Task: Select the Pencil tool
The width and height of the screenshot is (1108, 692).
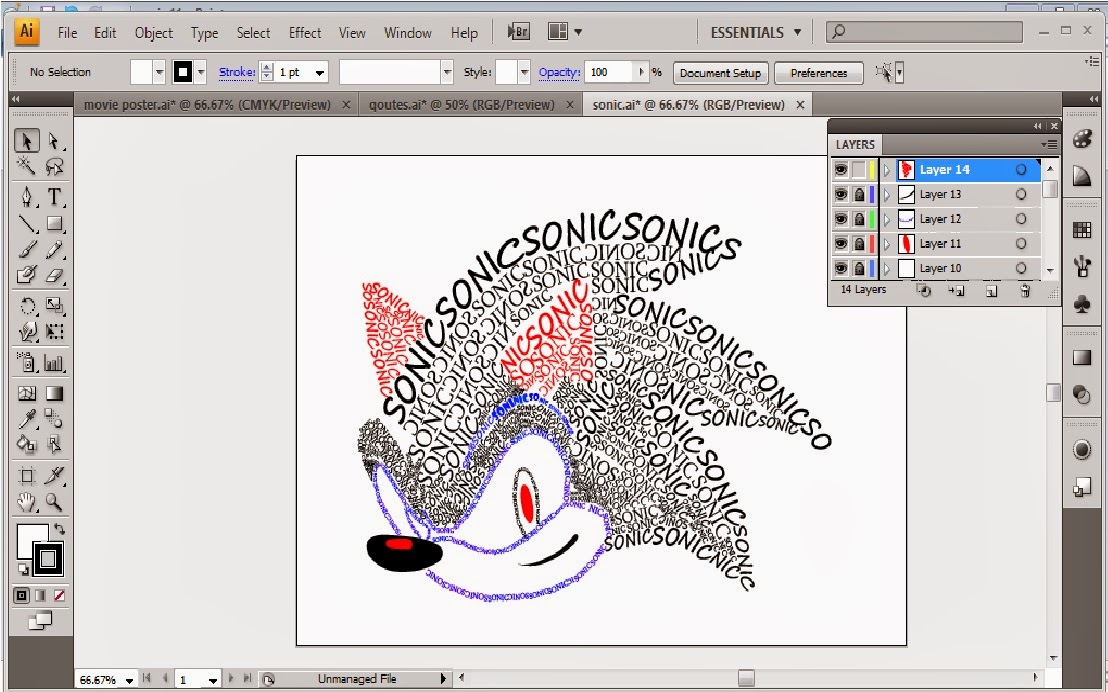Action: tap(54, 250)
